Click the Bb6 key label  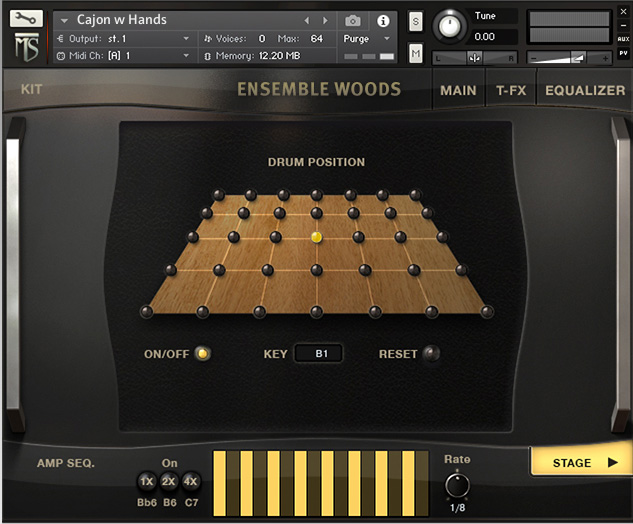147,503
